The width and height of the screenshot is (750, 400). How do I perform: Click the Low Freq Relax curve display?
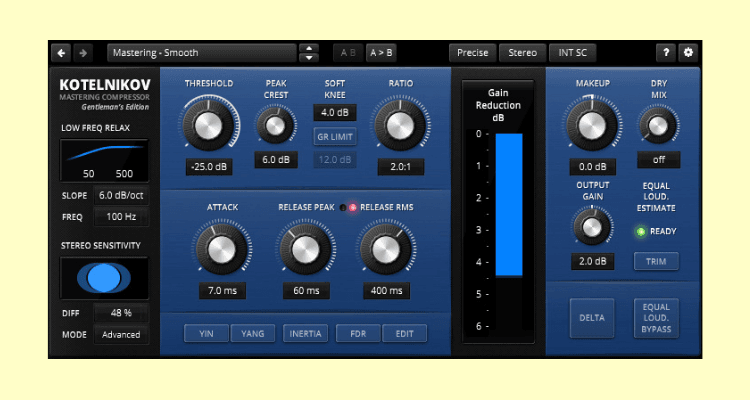(104, 160)
